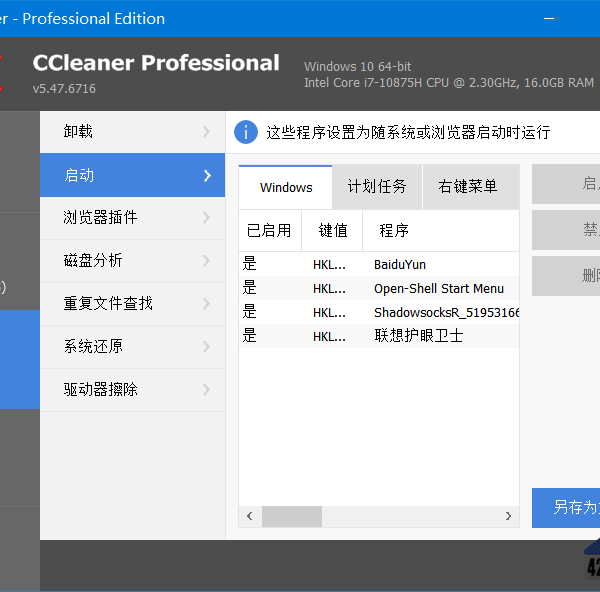
Task: Click the arrow icon next to 卸载
Action: [207, 132]
